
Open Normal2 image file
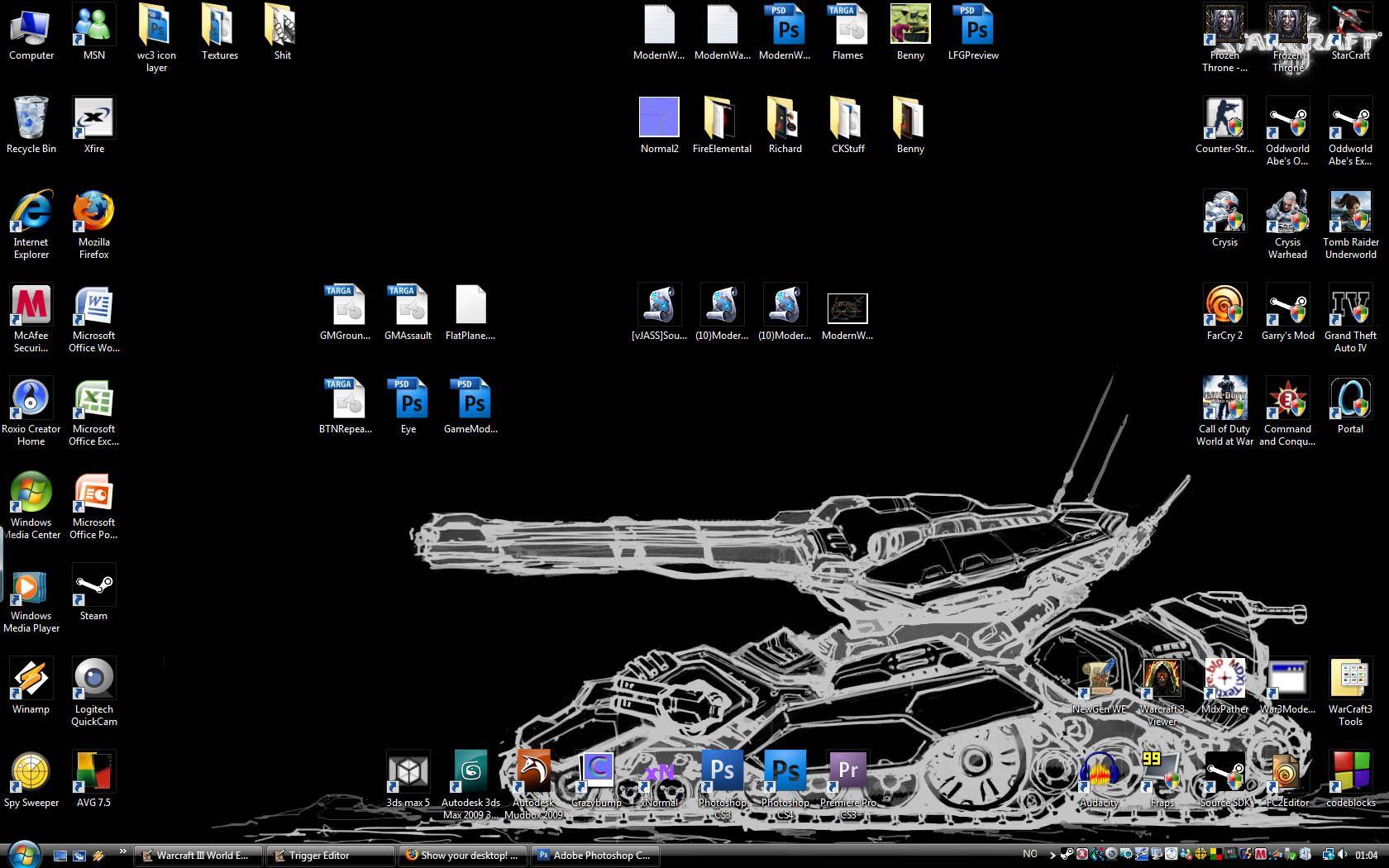pos(660,126)
